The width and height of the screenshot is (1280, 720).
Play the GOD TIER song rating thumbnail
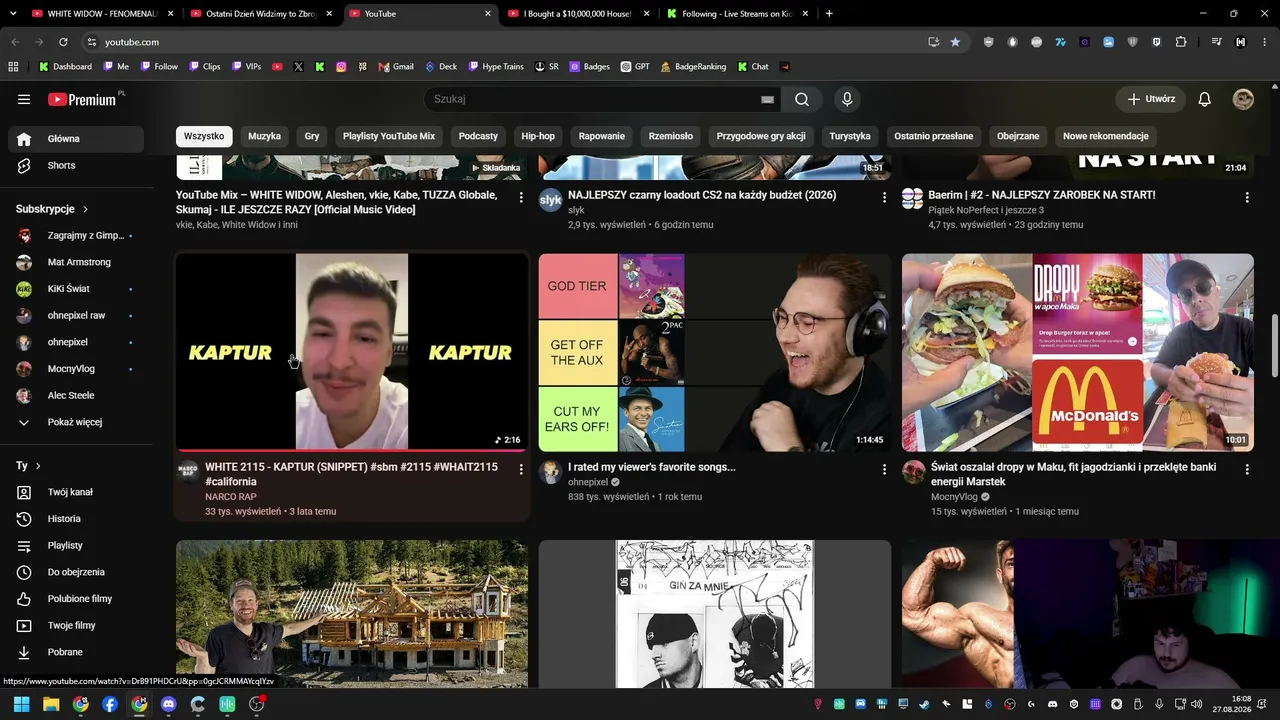715,352
